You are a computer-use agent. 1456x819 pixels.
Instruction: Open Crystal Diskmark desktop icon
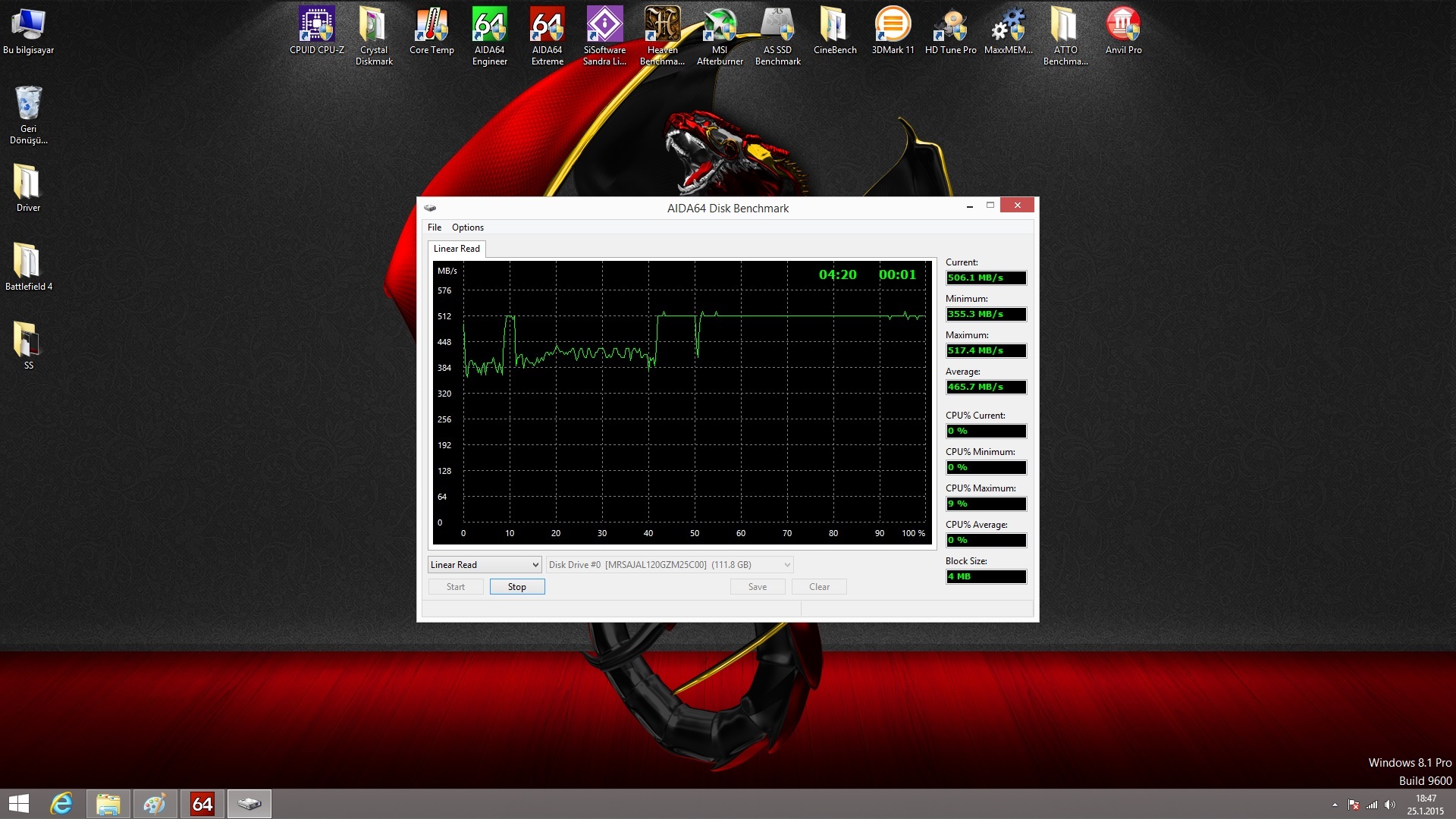(x=374, y=36)
